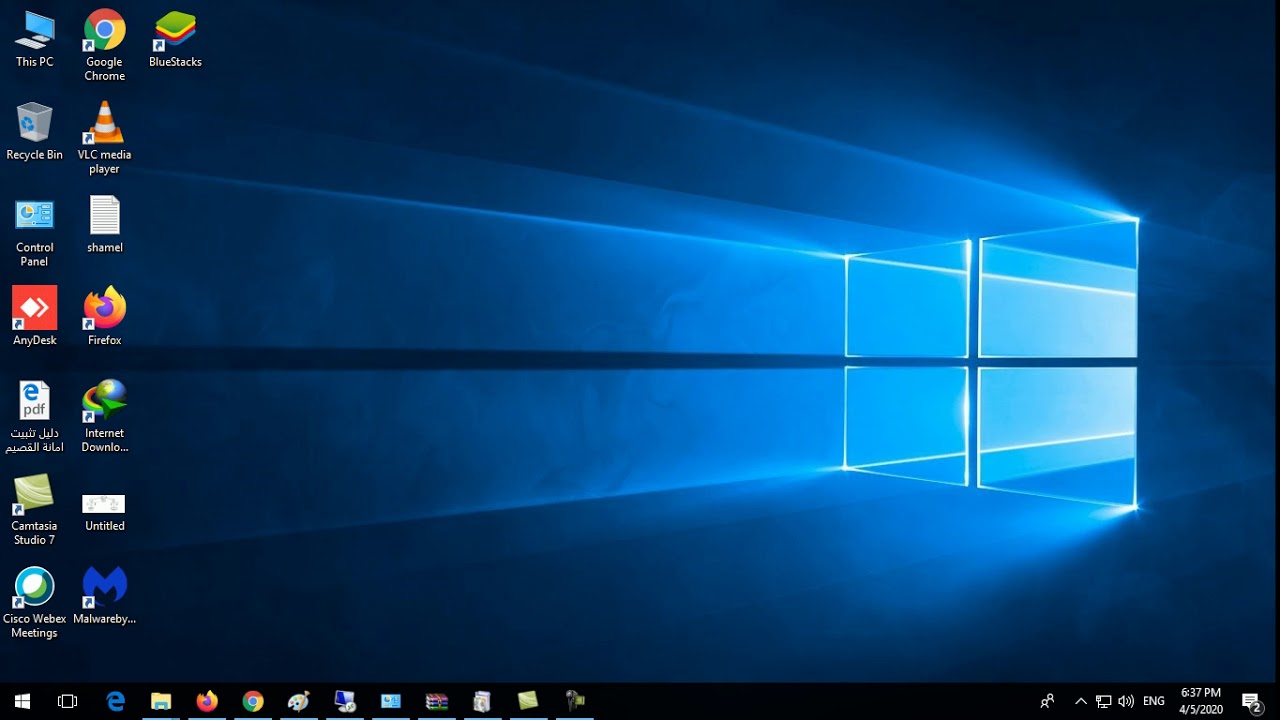This screenshot has width=1280, height=720.
Task: Launch Microsoft Edge from the taskbar
Action: tap(115, 701)
